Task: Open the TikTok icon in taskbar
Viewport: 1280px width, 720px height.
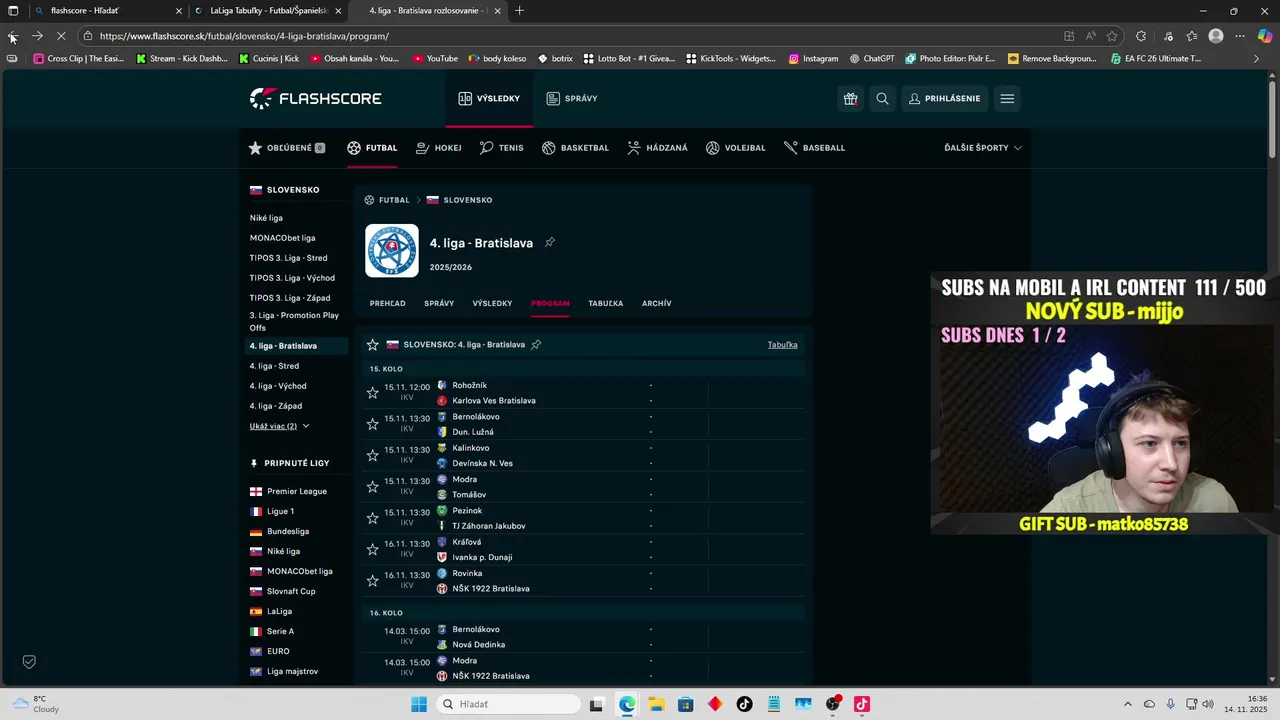Action: [x=744, y=704]
